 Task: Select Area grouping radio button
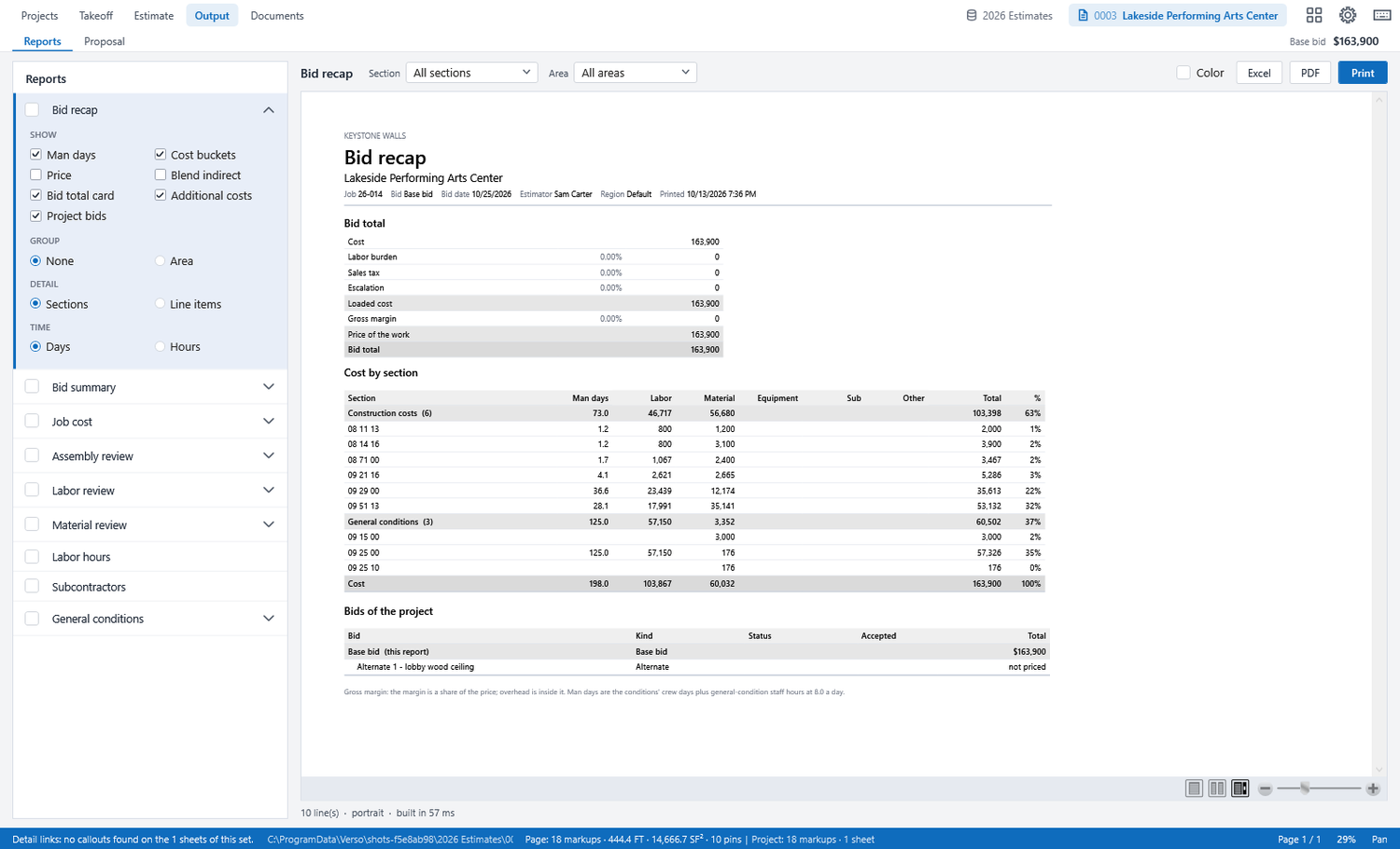pyautogui.click(x=161, y=261)
